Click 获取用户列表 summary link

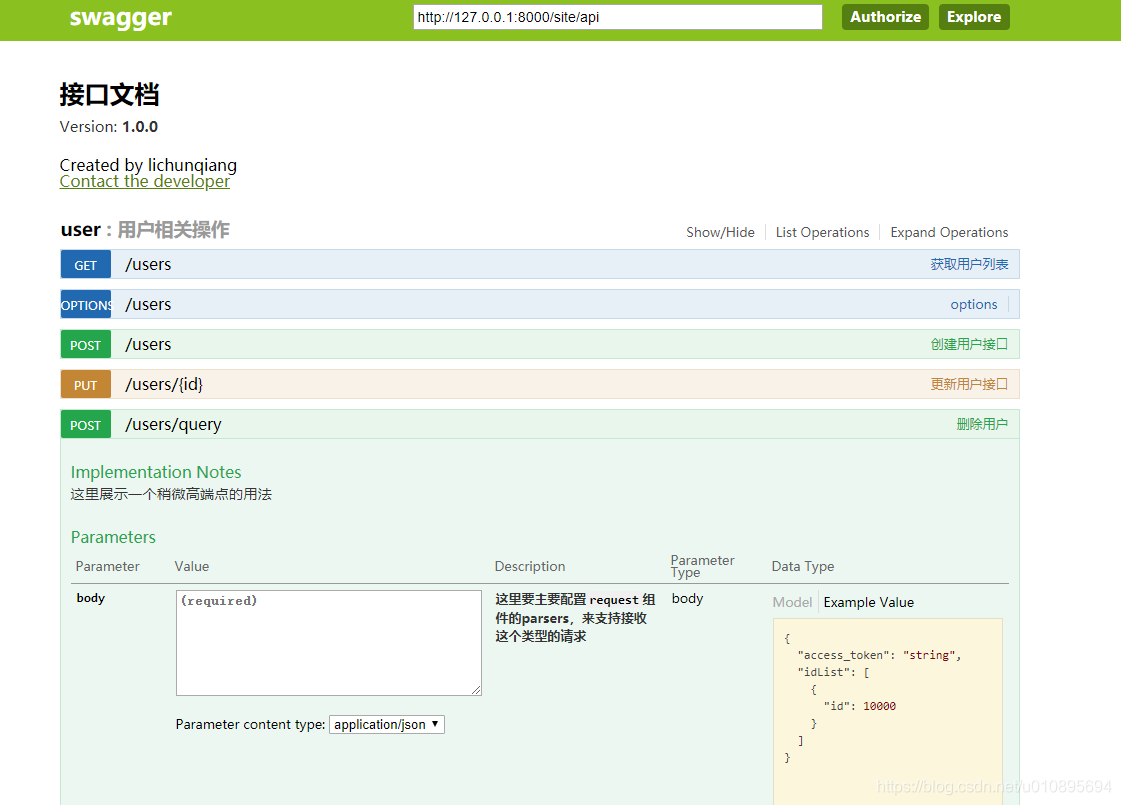point(969,263)
